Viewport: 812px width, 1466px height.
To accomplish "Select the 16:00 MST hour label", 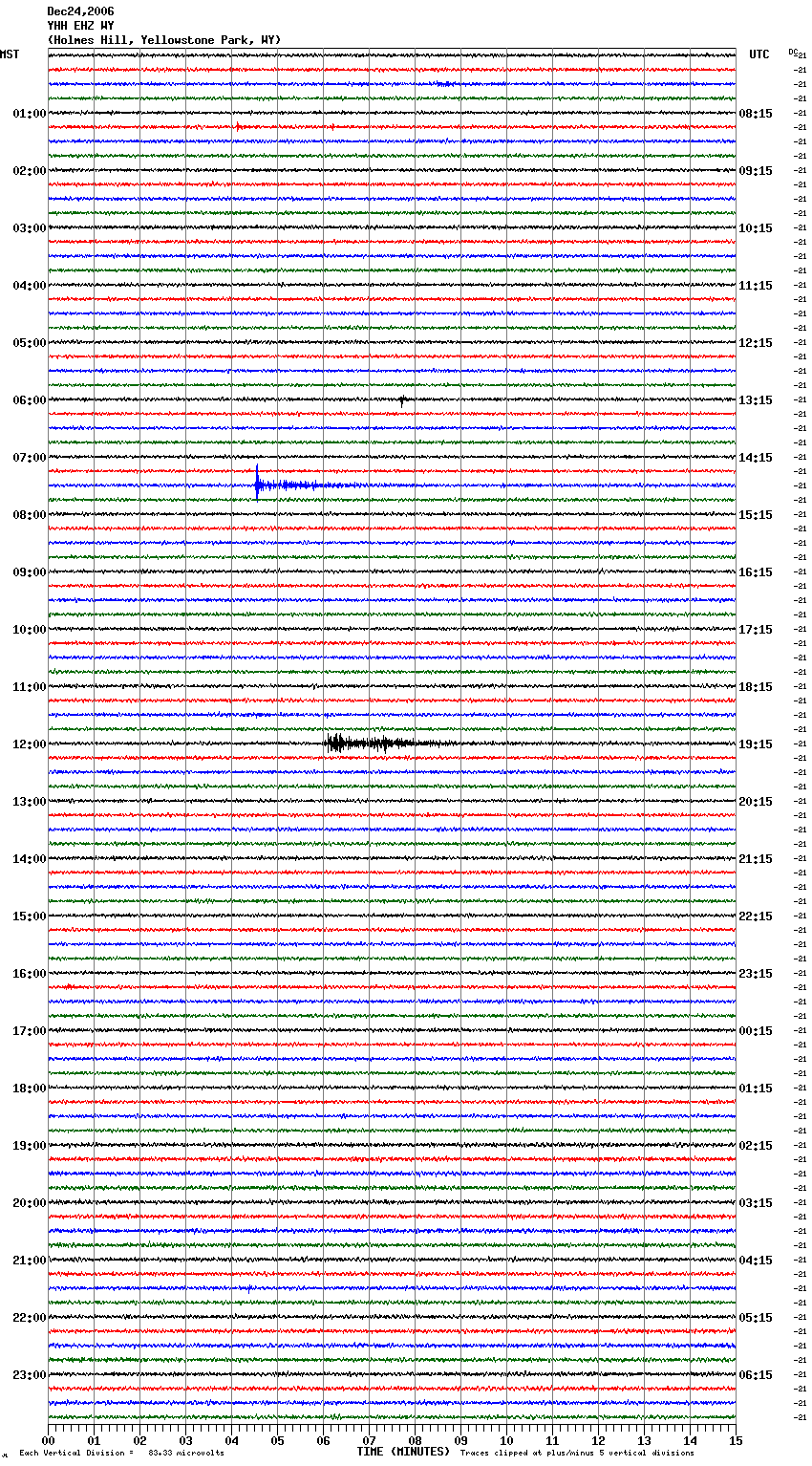I will [x=30, y=974].
